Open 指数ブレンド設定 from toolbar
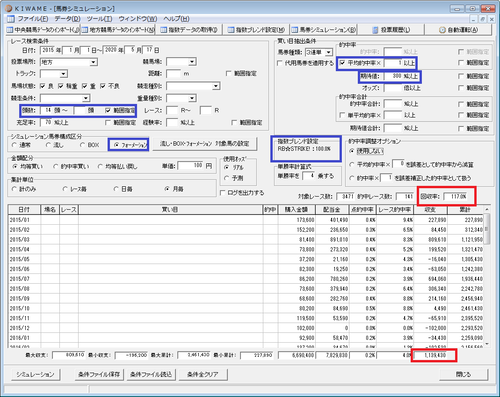500x397 pixels. pos(256,30)
